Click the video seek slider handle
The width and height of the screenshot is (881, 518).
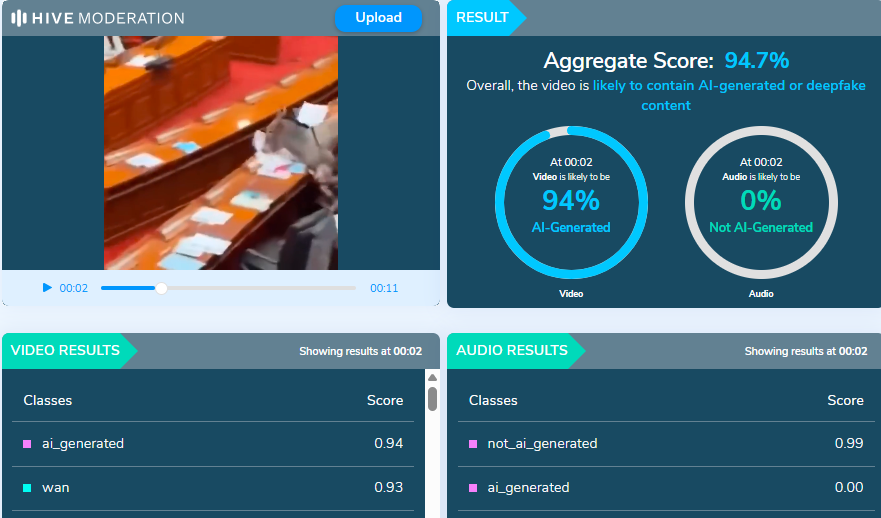[x=161, y=288]
